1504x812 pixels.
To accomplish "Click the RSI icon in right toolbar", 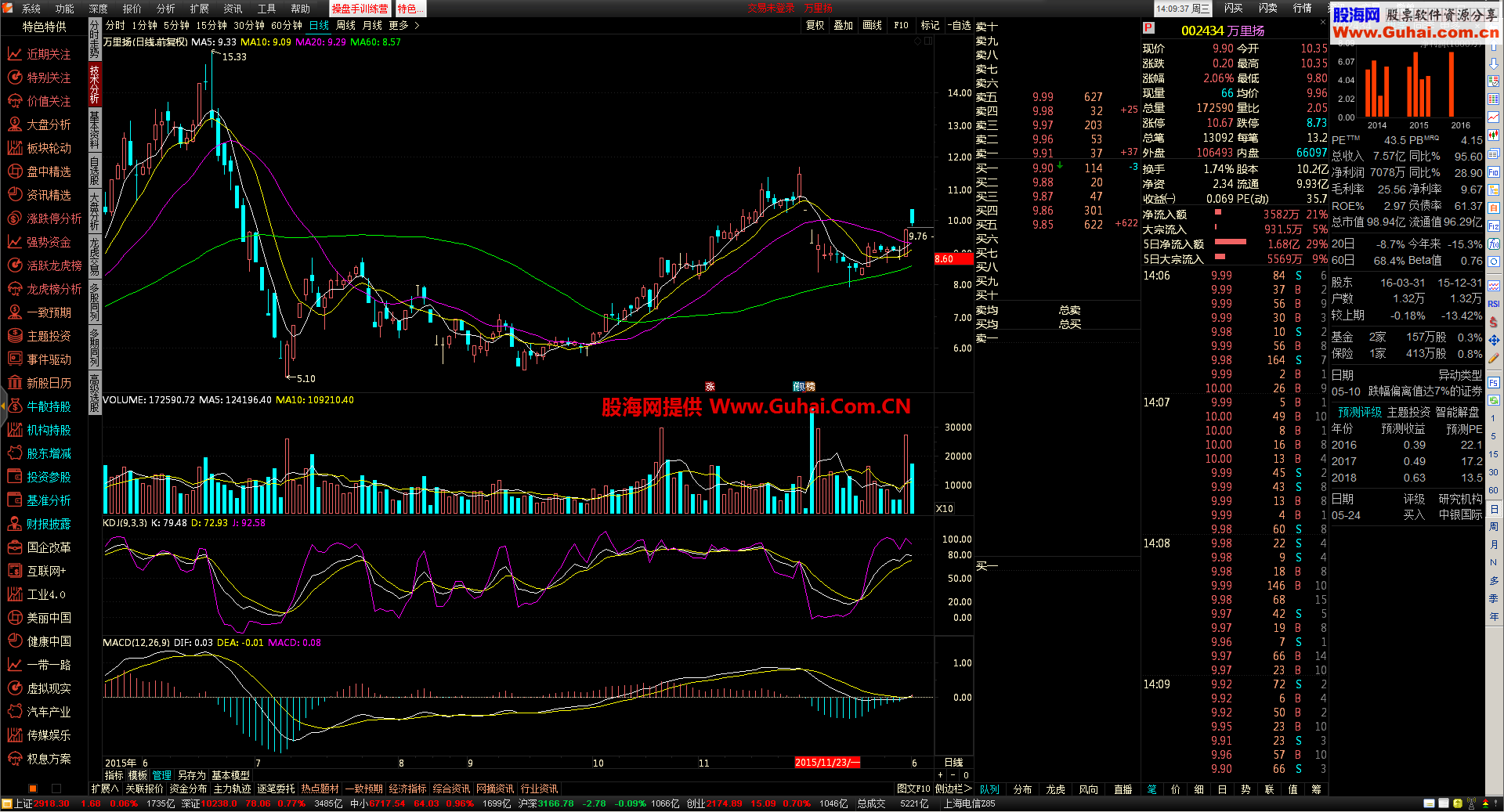I will tap(1494, 304).
